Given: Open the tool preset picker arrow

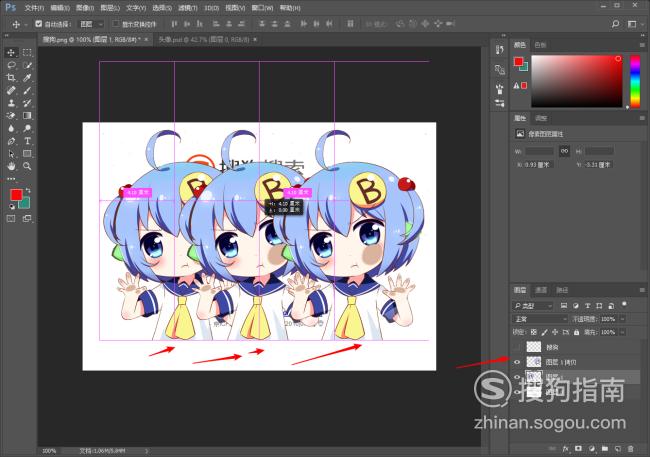Looking at the screenshot, I should pyautogui.click(x=26, y=24).
